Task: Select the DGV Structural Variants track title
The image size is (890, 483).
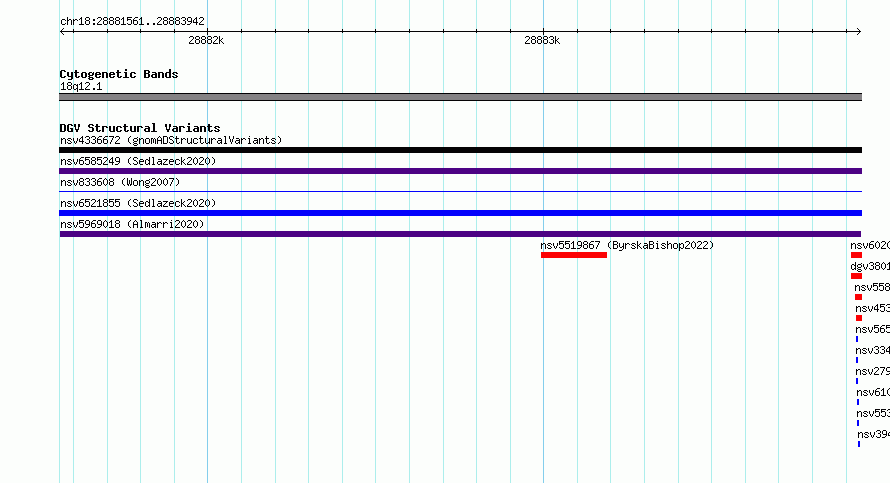Action: [140, 128]
